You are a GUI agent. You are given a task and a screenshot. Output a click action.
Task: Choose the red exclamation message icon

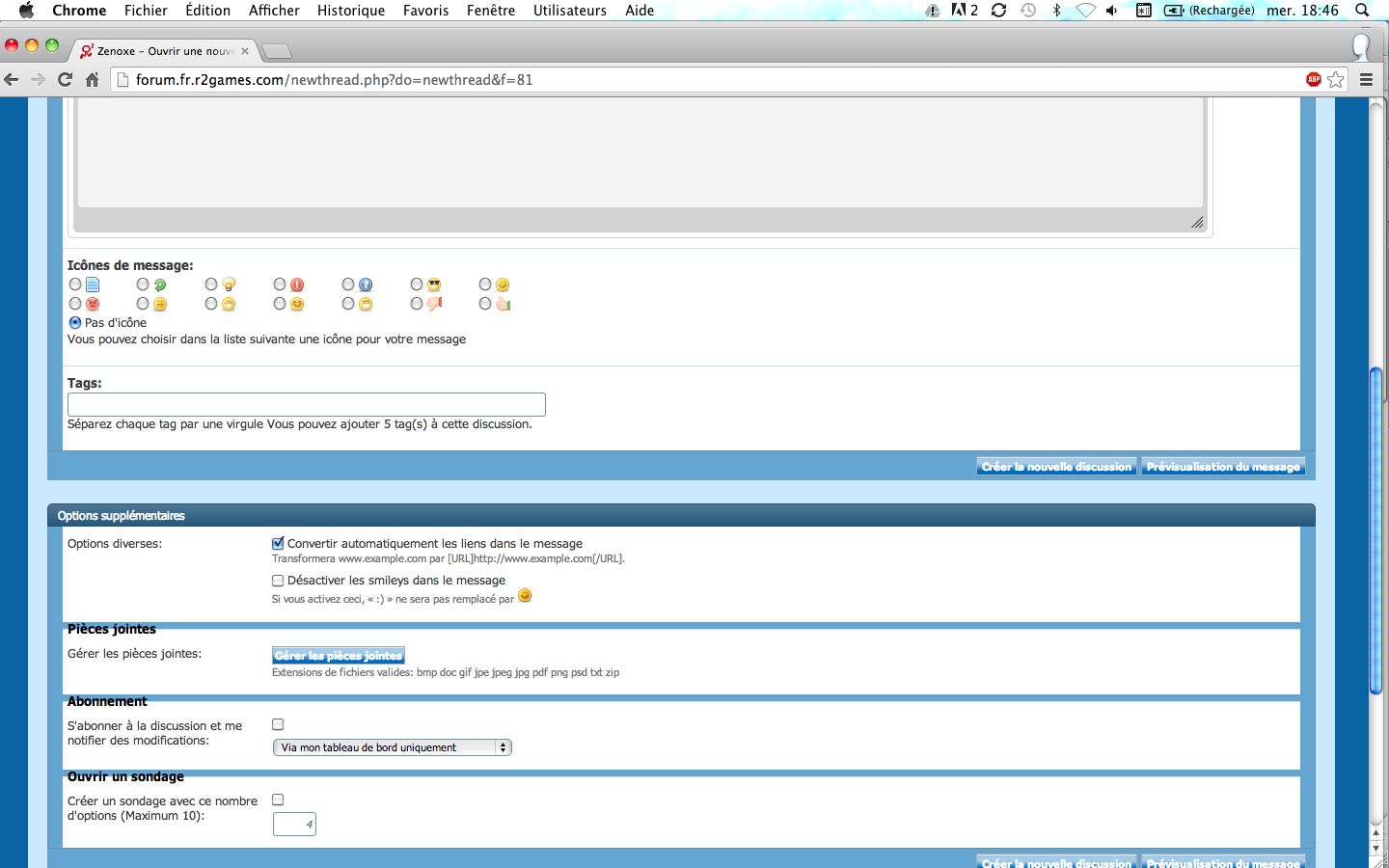[280, 285]
